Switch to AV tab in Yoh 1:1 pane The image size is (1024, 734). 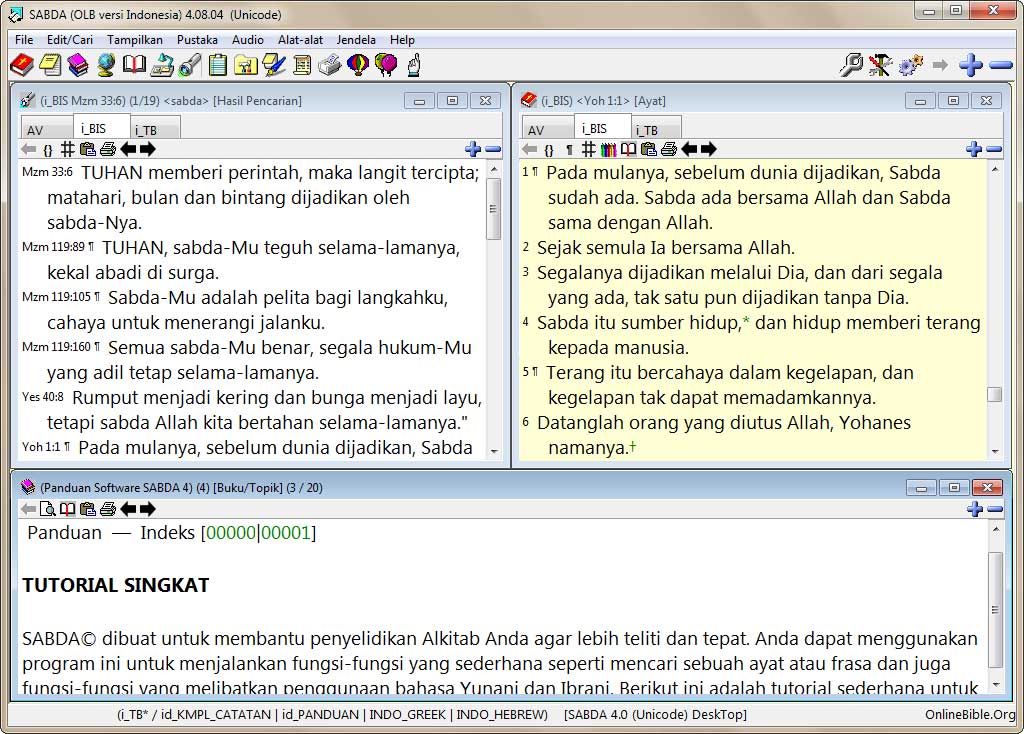tap(536, 130)
